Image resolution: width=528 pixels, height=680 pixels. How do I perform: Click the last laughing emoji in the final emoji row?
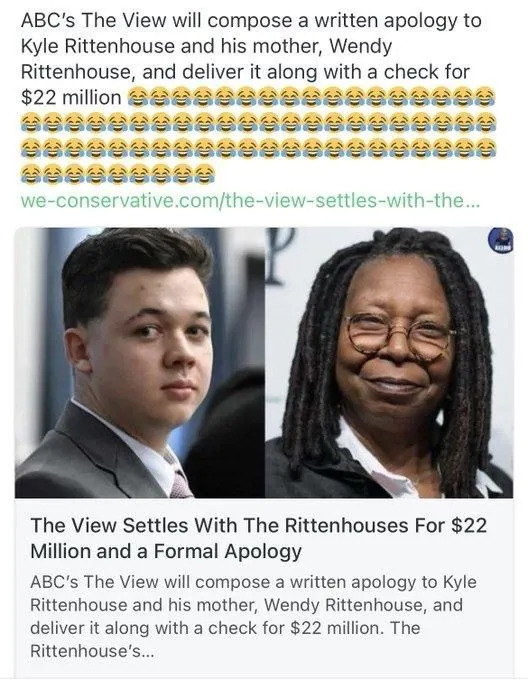tap(205, 172)
